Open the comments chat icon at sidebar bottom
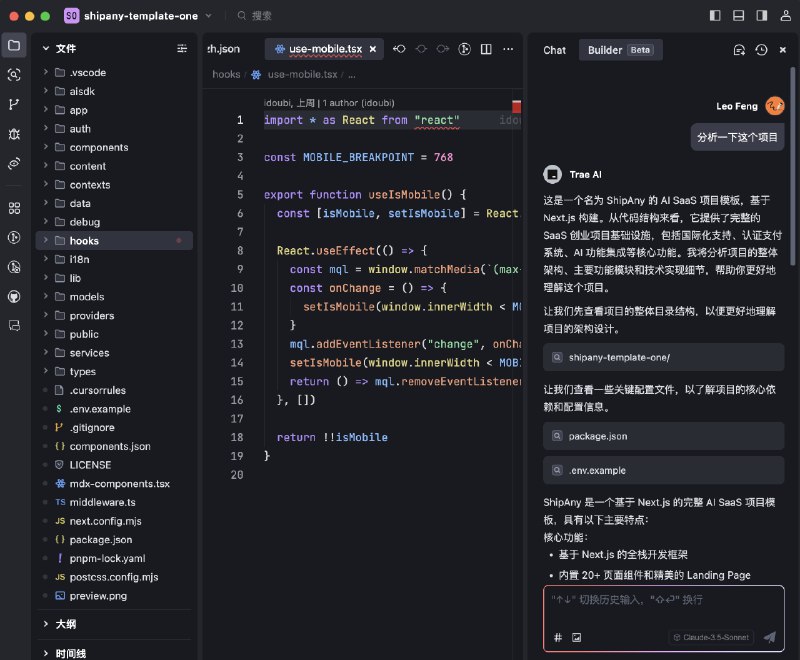This screenshot has width=800, height=660. coord(14,325)
